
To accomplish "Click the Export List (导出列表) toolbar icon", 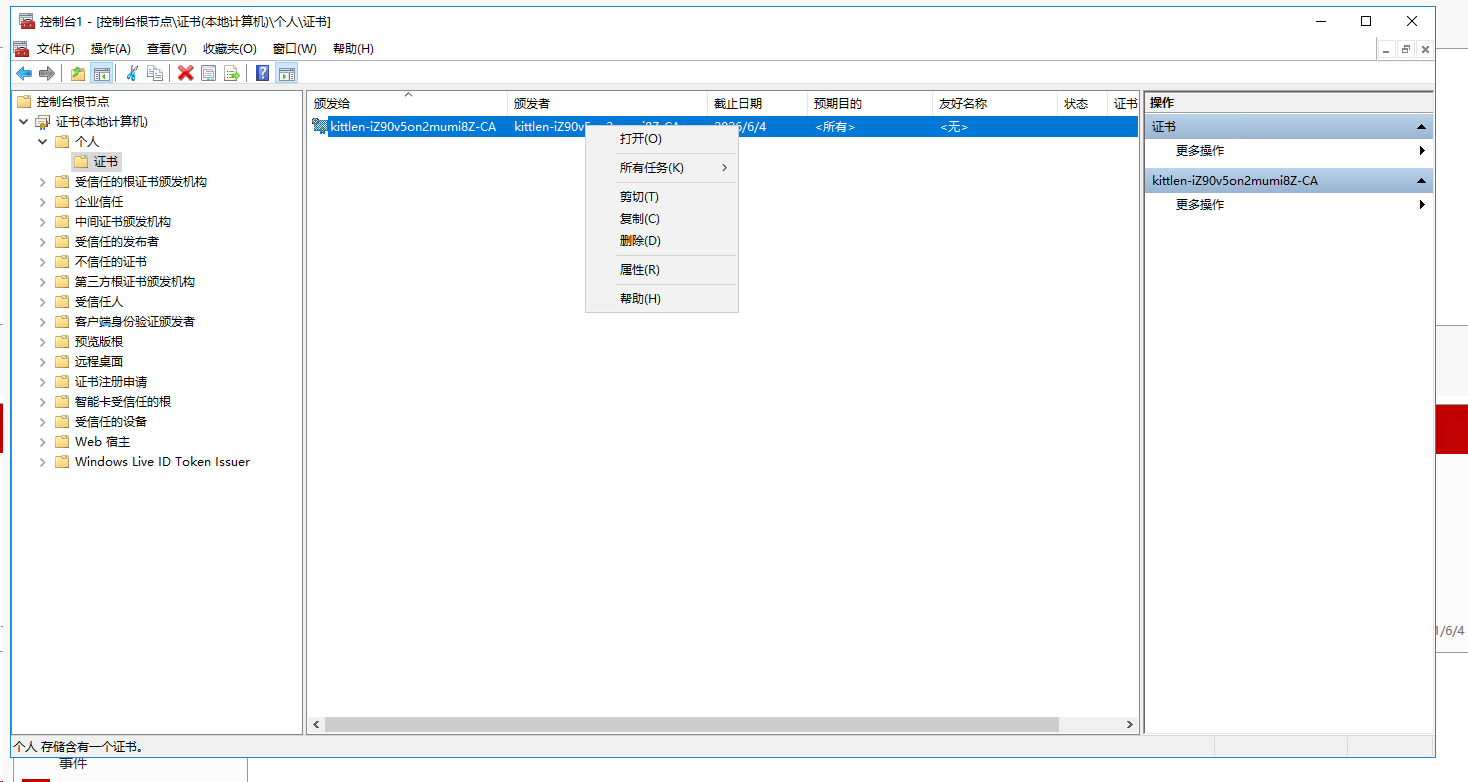I will pyautogui.click(x=231, y=72).
